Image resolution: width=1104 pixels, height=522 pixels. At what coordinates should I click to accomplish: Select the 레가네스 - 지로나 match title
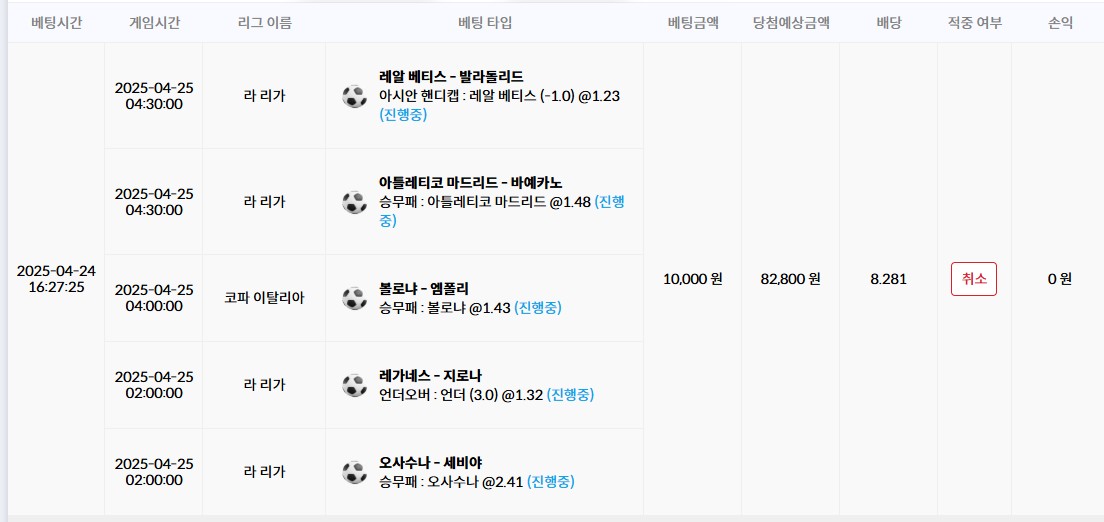pyautogui.click(x=430, y=376)
